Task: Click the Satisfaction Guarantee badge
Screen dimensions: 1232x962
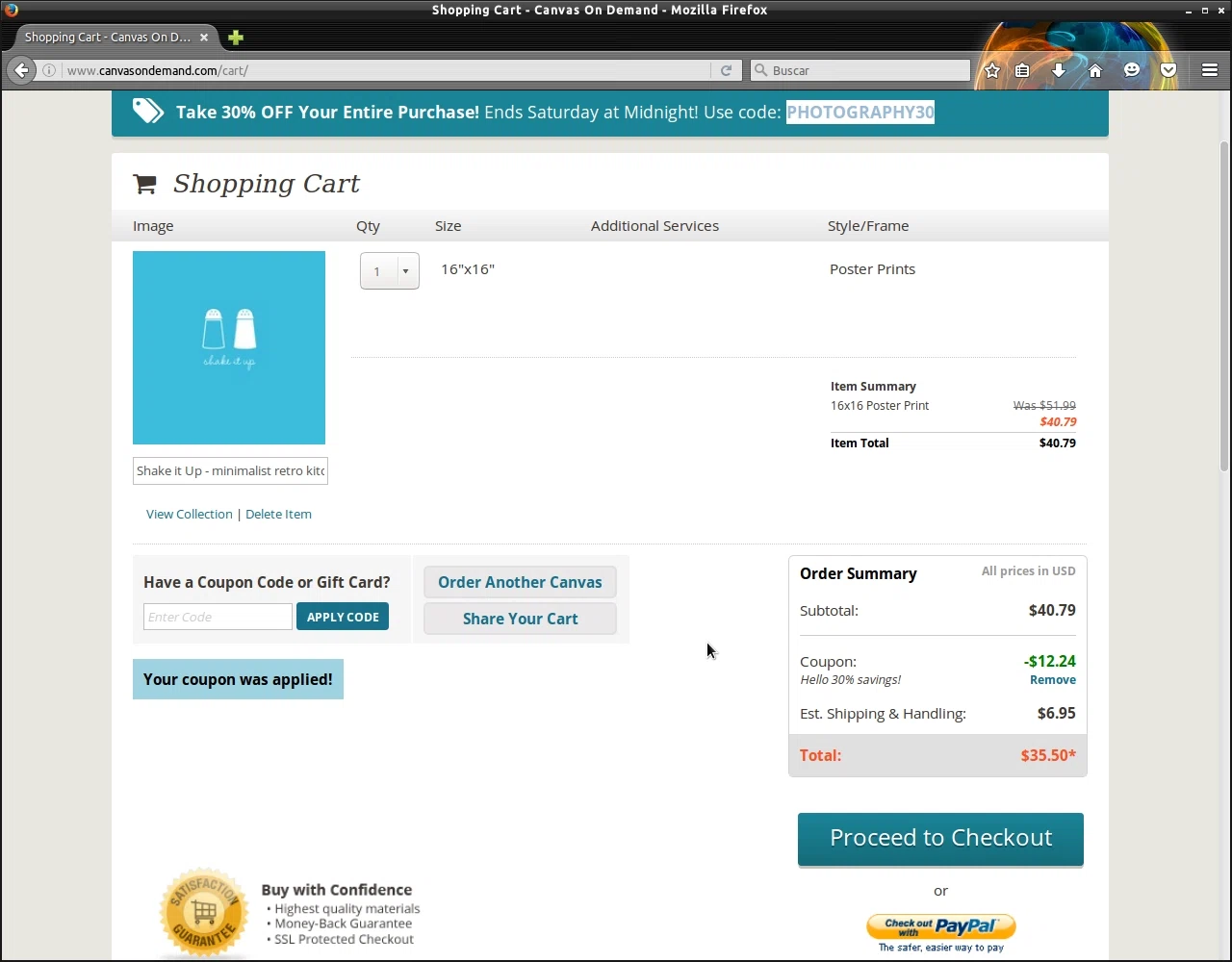Action: coord(204,912)
